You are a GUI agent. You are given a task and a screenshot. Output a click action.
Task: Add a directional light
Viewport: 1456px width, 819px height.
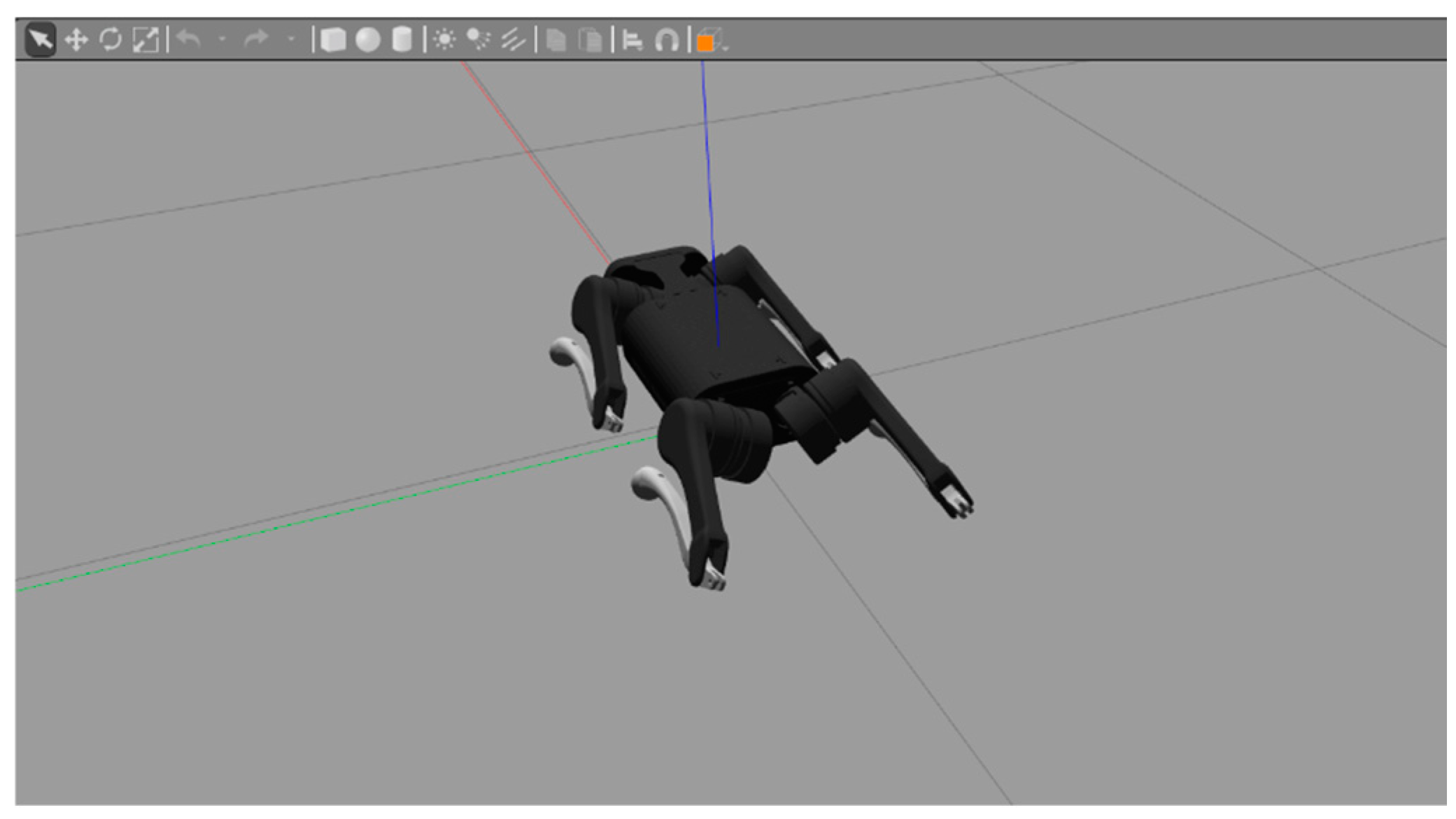(513, 40)
